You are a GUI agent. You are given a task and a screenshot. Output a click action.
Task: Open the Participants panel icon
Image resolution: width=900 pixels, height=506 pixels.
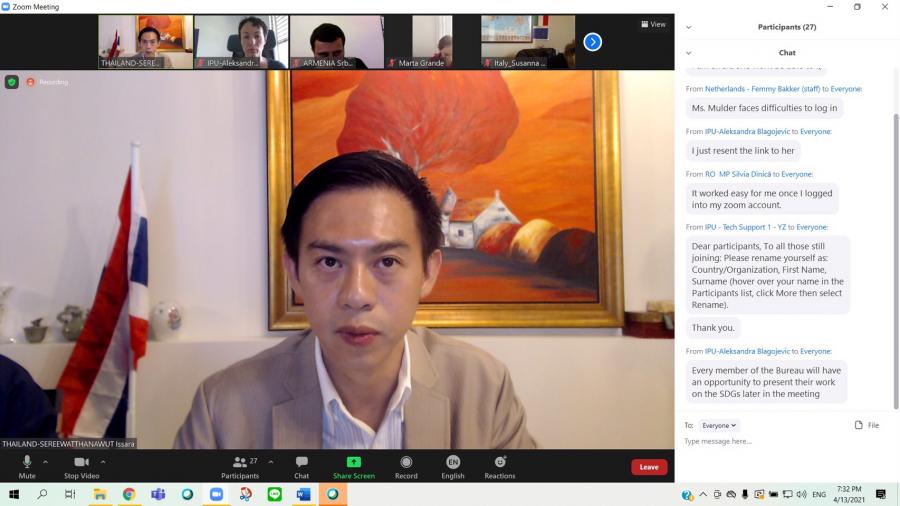(240, 462)
